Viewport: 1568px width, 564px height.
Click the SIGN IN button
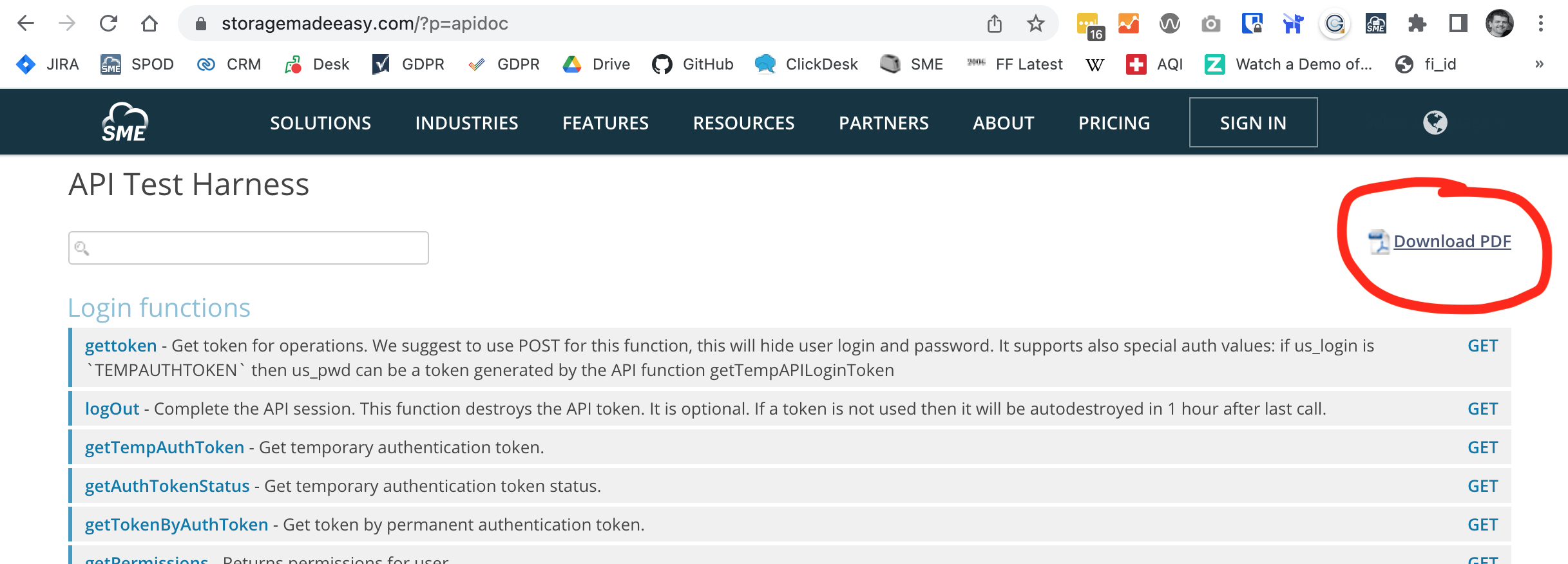click(1253, 122)
